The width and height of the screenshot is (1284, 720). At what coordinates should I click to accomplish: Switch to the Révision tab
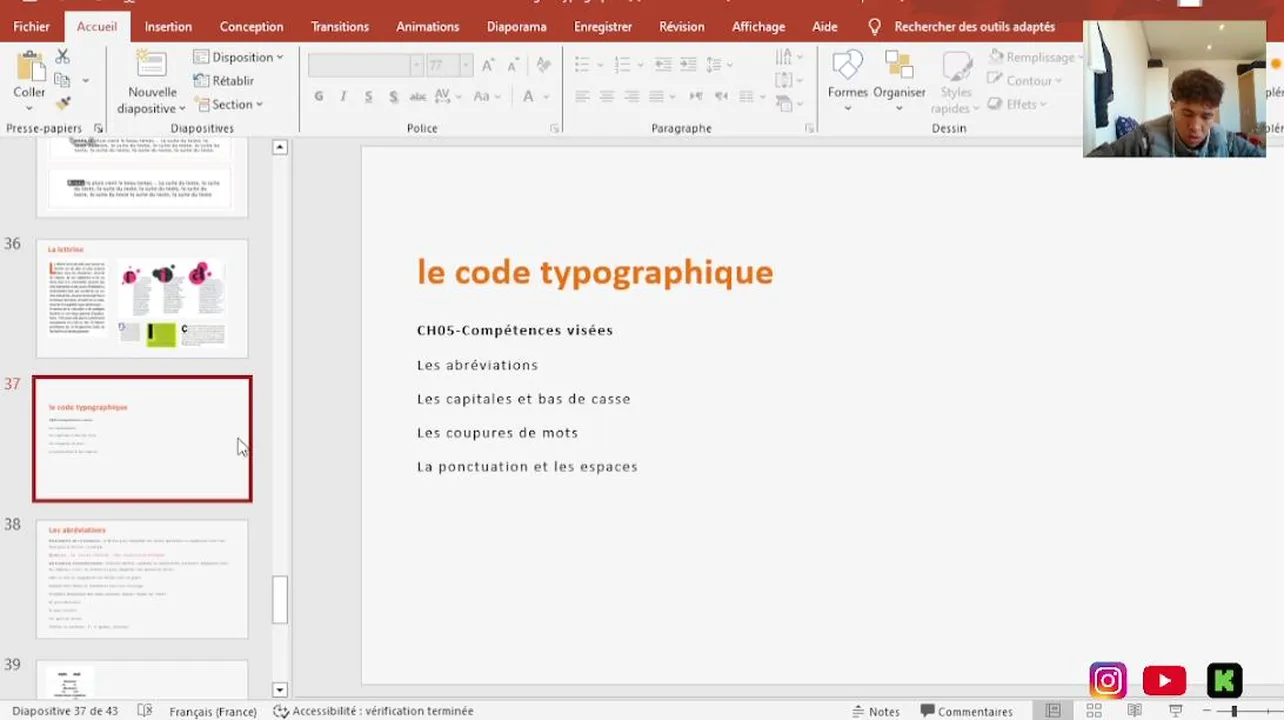(682, 27)
